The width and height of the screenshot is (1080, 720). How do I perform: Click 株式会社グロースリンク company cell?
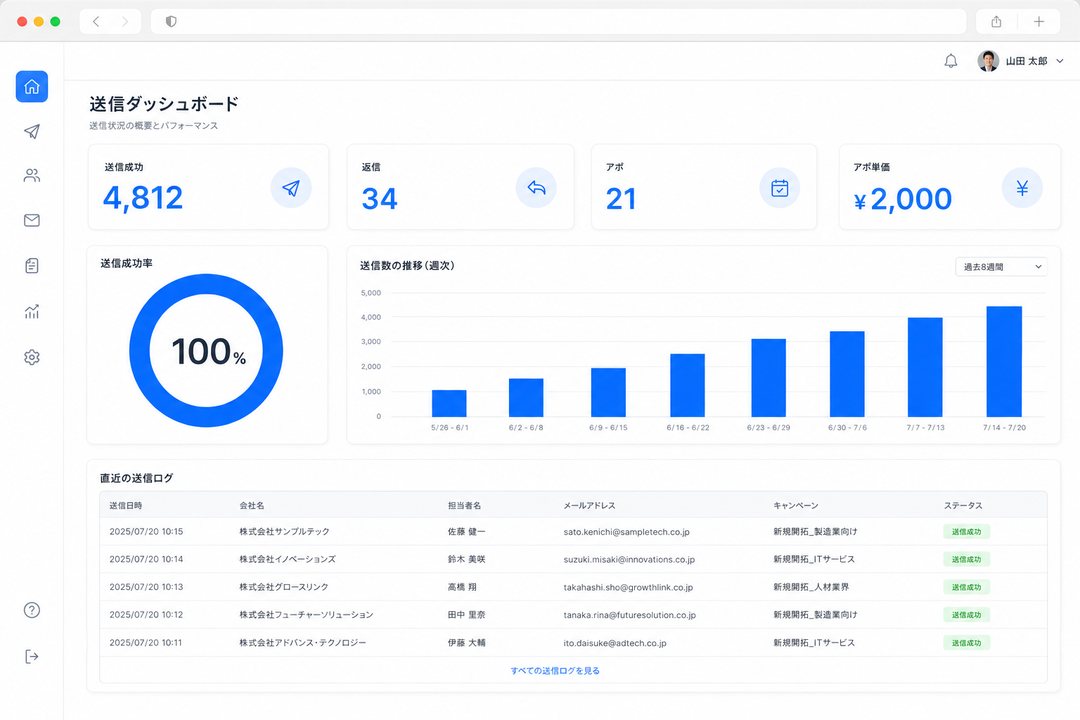coord(284,587)
